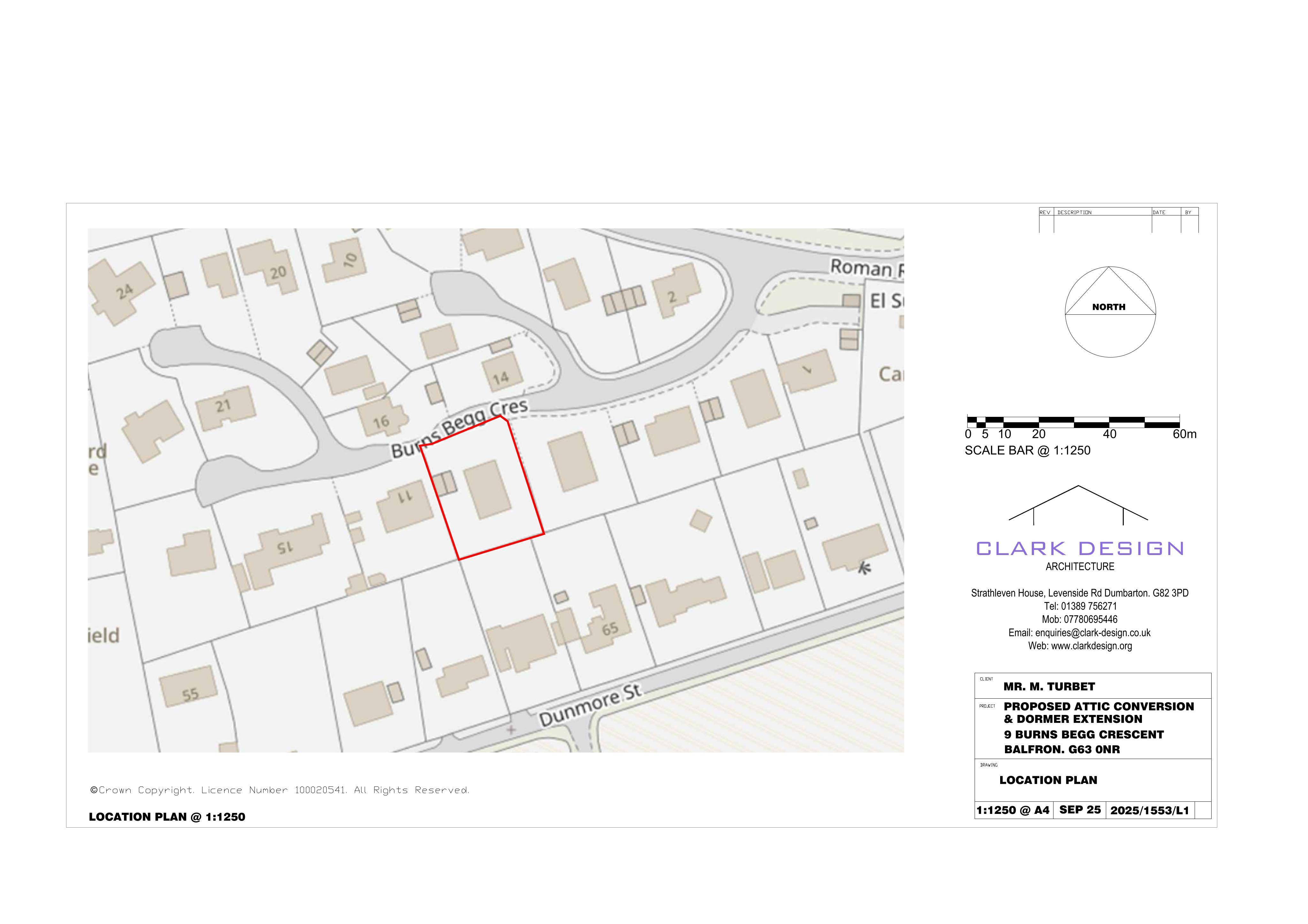
Task: Click the Clark Design roof logo
Action: pyautogui.click(x=1078, y=505)
